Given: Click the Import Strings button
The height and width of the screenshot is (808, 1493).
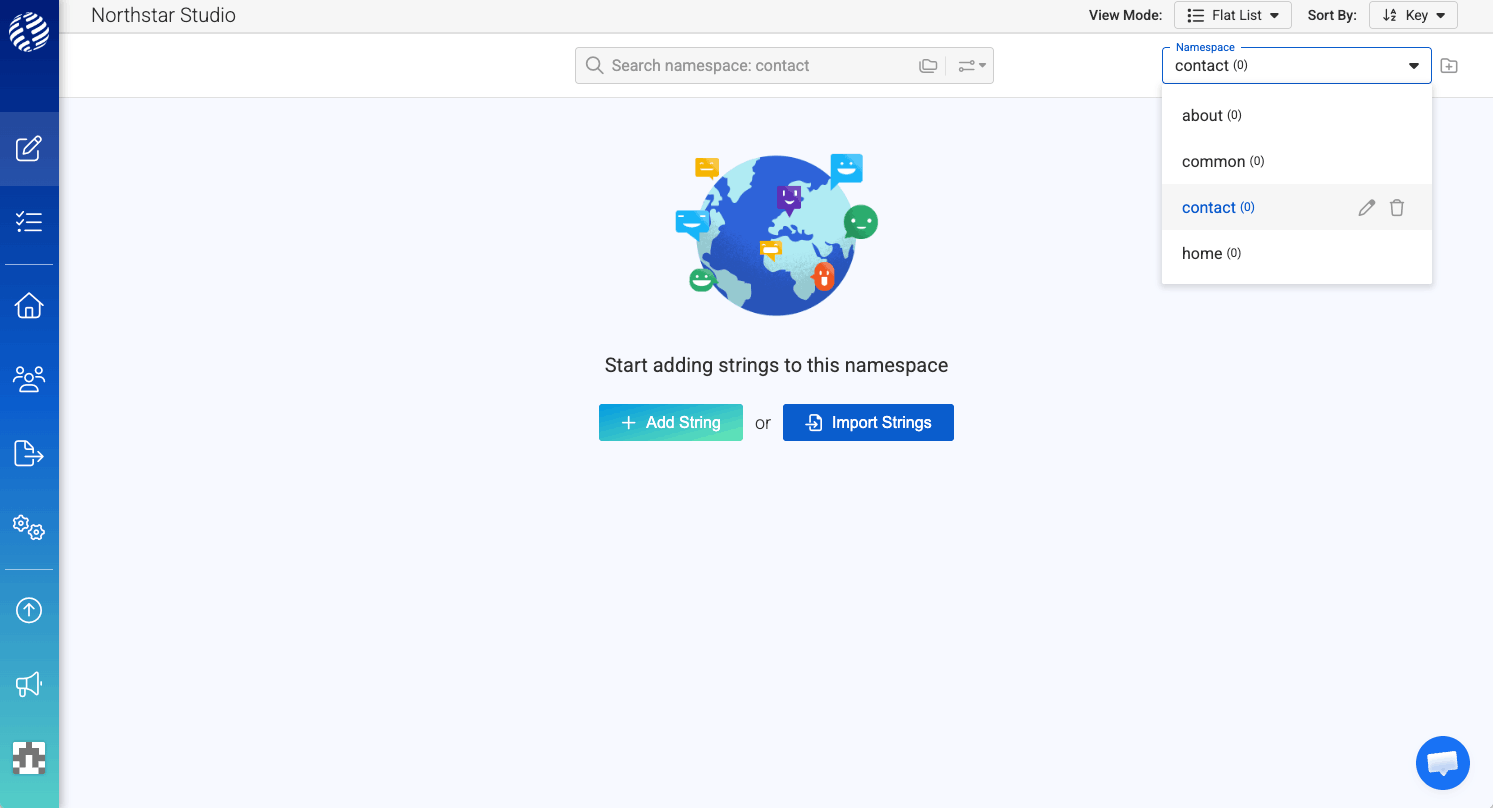Looking at the screenshot, I should [x=867, y=422].
